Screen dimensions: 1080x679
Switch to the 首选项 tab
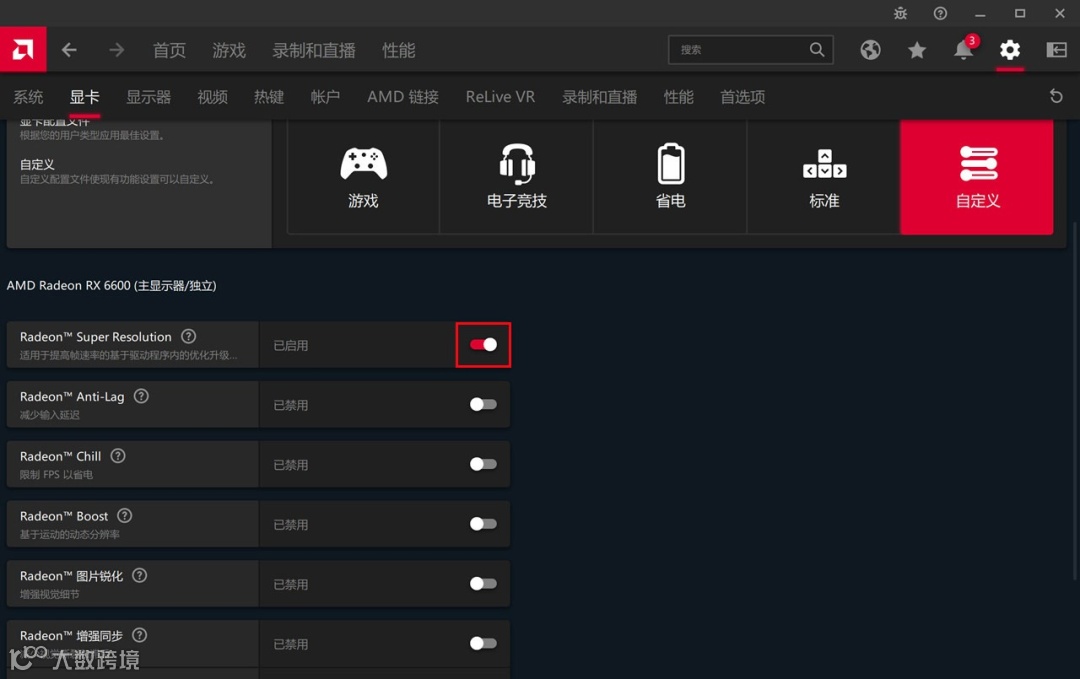pos(742,97)
